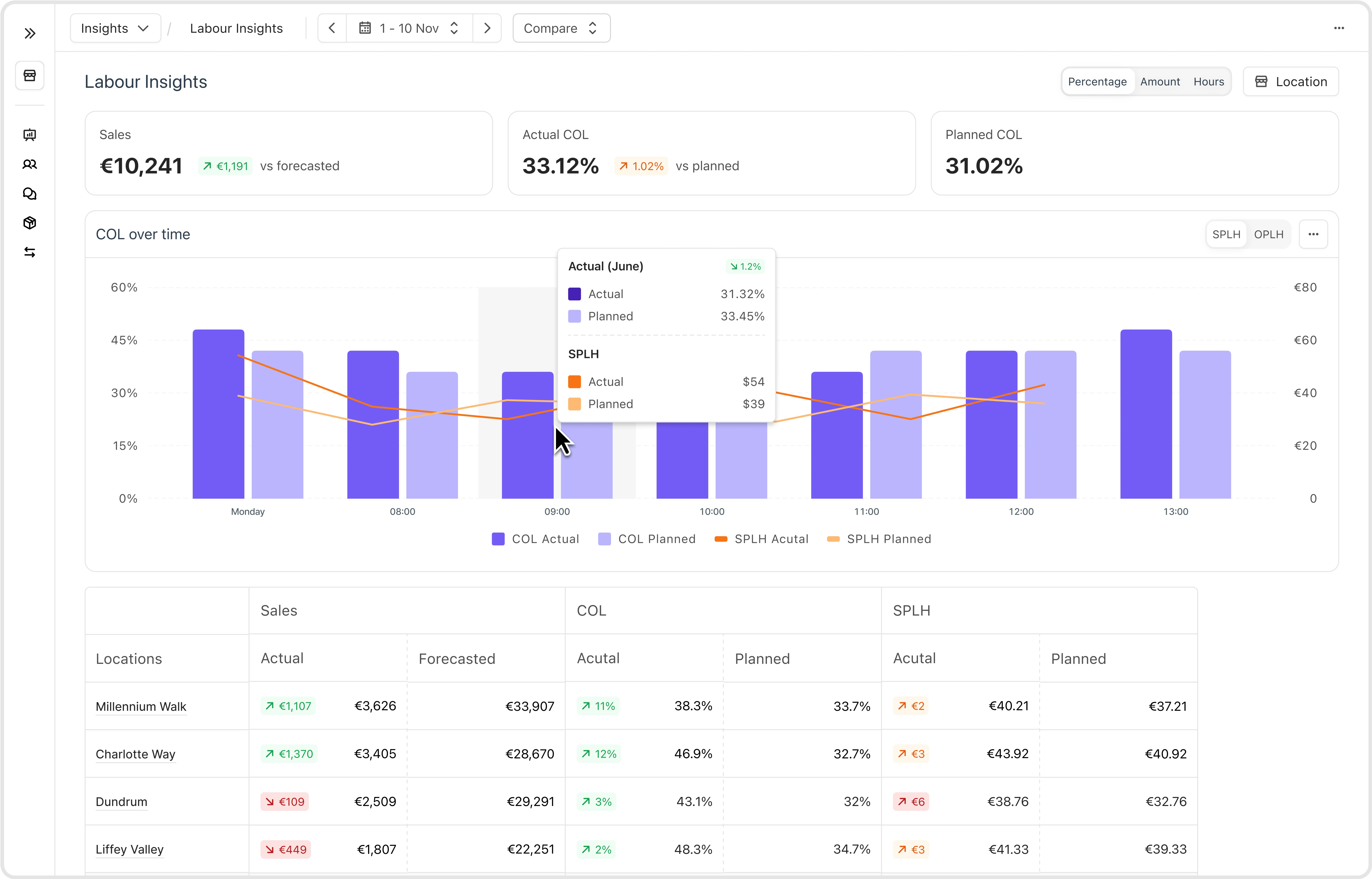Click Charlotte Way €1,370 sales badge
This screenshot has width=1372, height=879.
click(289, 754)
